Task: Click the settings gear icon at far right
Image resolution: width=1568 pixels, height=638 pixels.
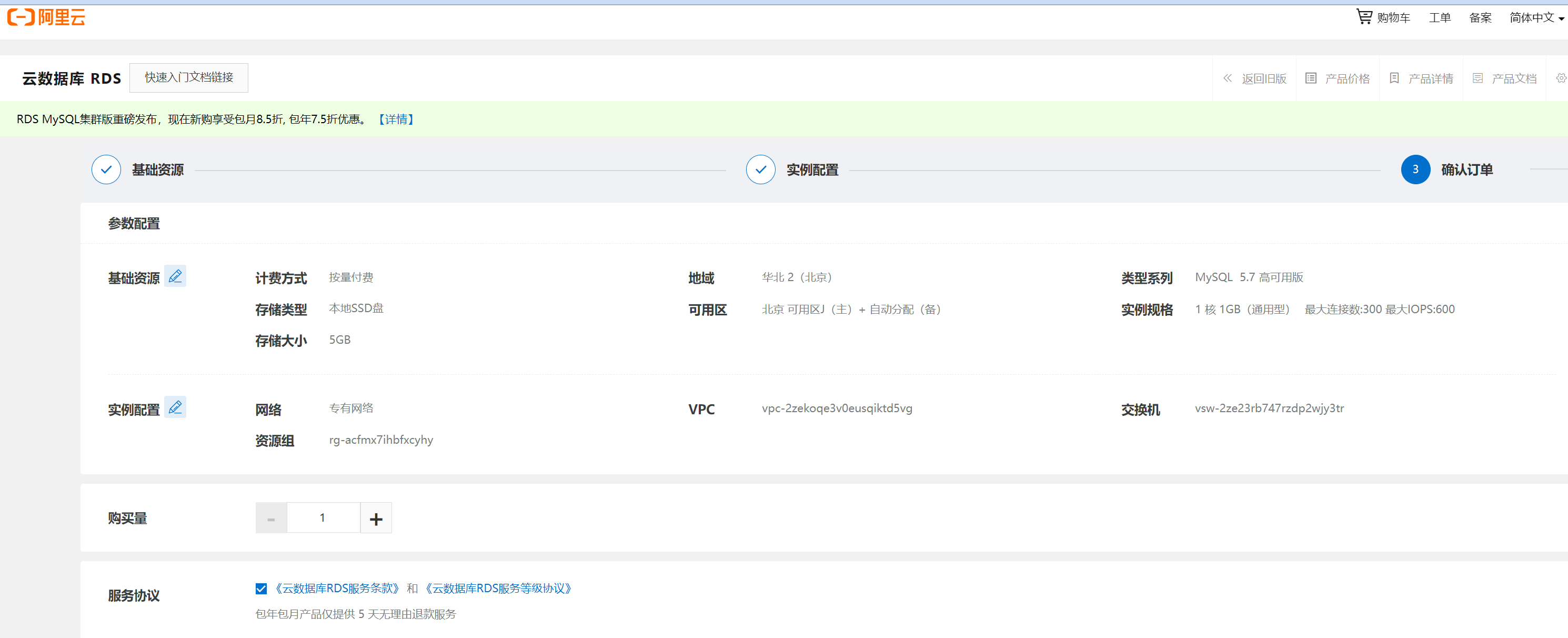Action: click(1561, 78)
